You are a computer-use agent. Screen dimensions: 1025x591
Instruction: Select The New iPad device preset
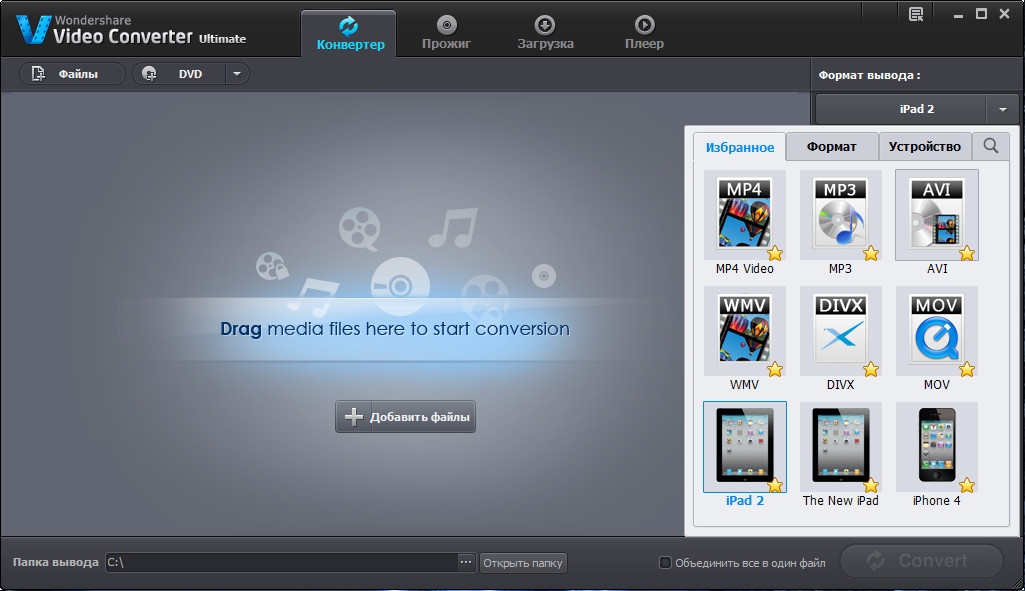[840, 446]
